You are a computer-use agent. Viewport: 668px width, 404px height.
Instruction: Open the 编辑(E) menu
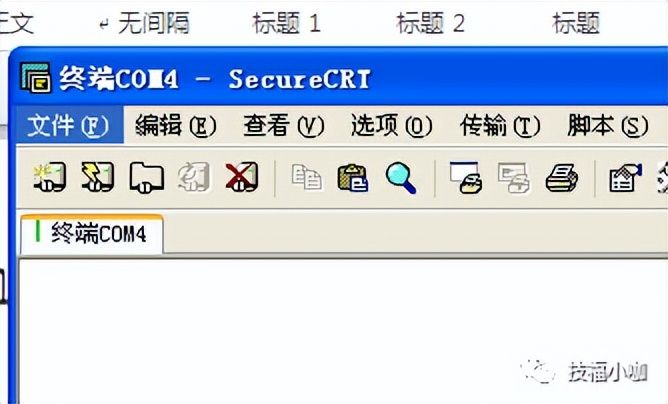pyautogui.click(x=176, y=126)
